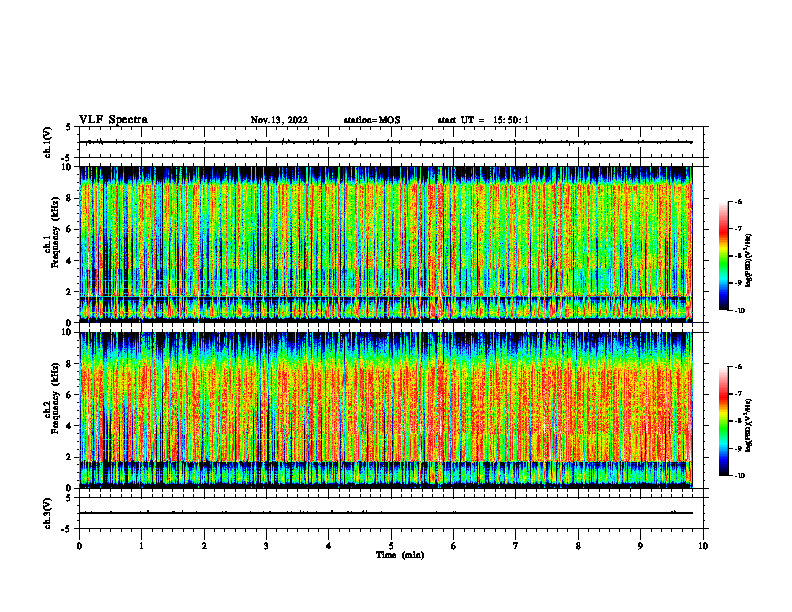Click time axis tick label "8"

click(x=578, y=546)
